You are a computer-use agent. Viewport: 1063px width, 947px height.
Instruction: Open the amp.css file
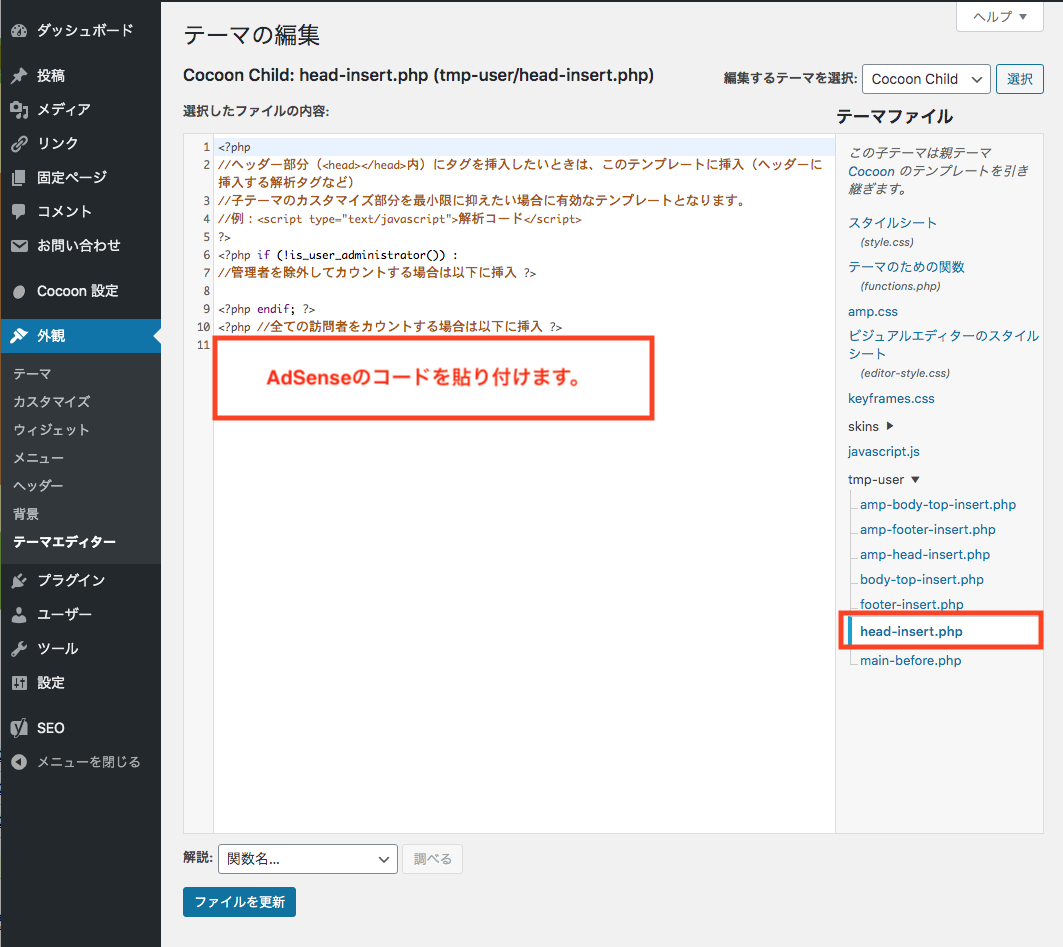(x=873, y=312)
